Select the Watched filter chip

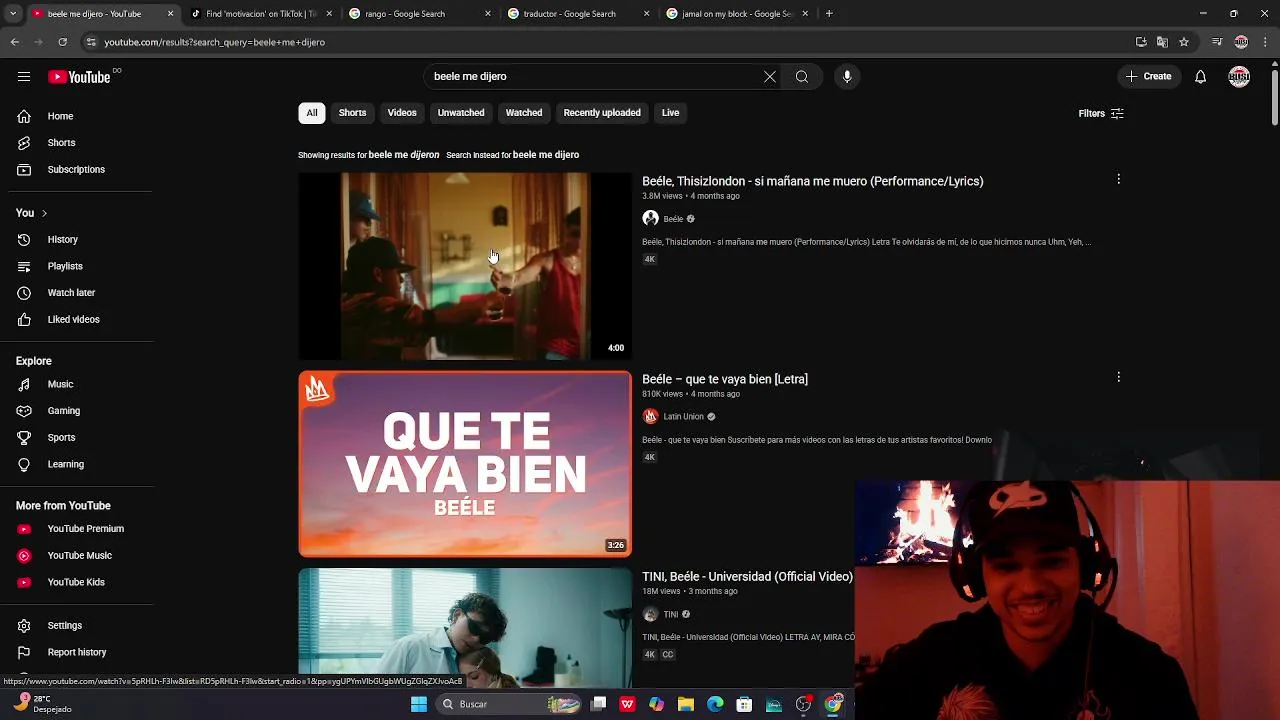pyautogui.click(x=524, y=113)
